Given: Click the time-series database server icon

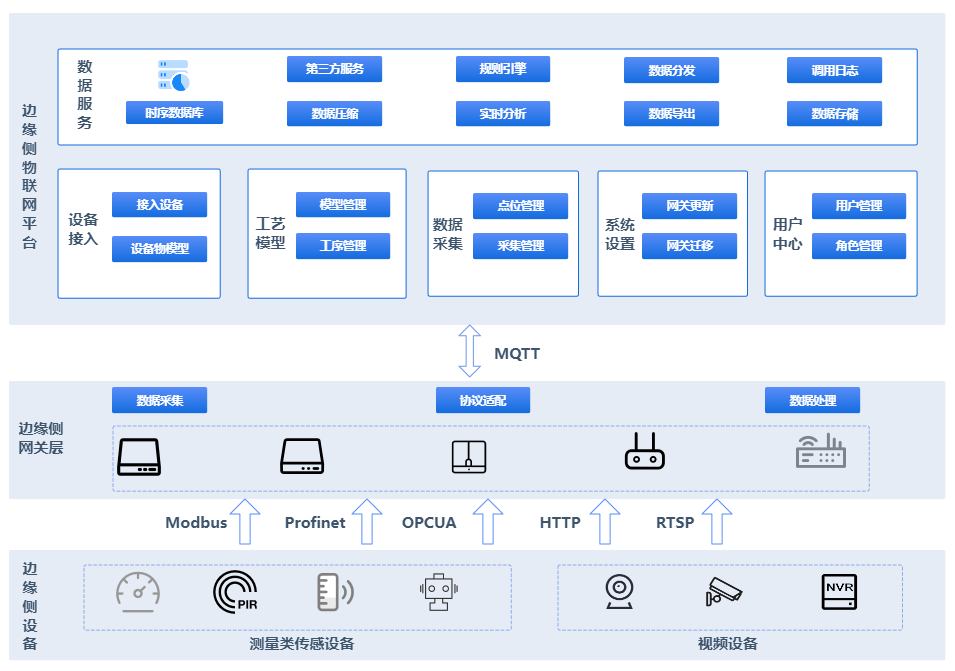Looking at the screenshot, I should (173, 75).
